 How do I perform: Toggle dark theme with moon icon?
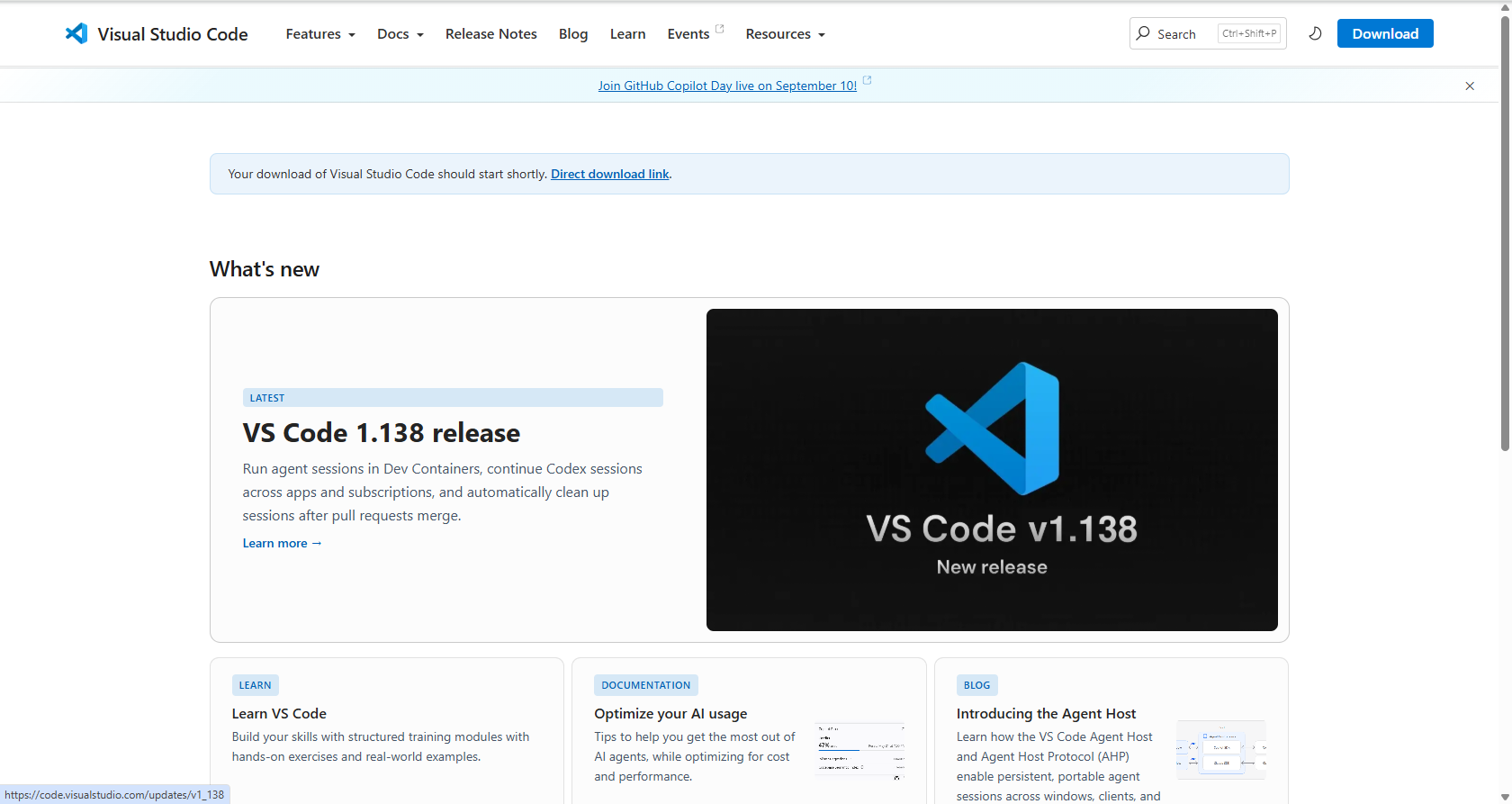coord(1315,33)
